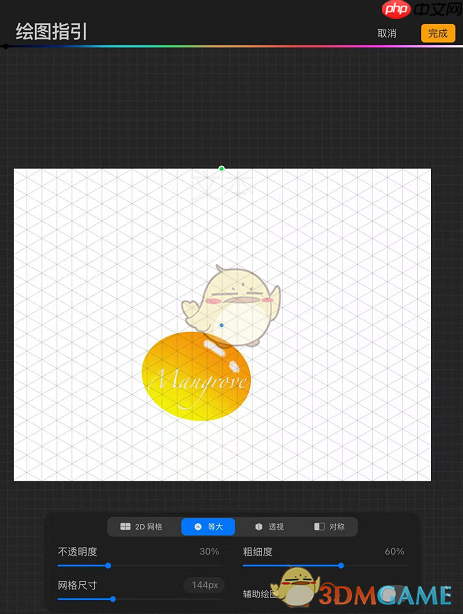Click the green rotation node above canvas

pos(221,168)
